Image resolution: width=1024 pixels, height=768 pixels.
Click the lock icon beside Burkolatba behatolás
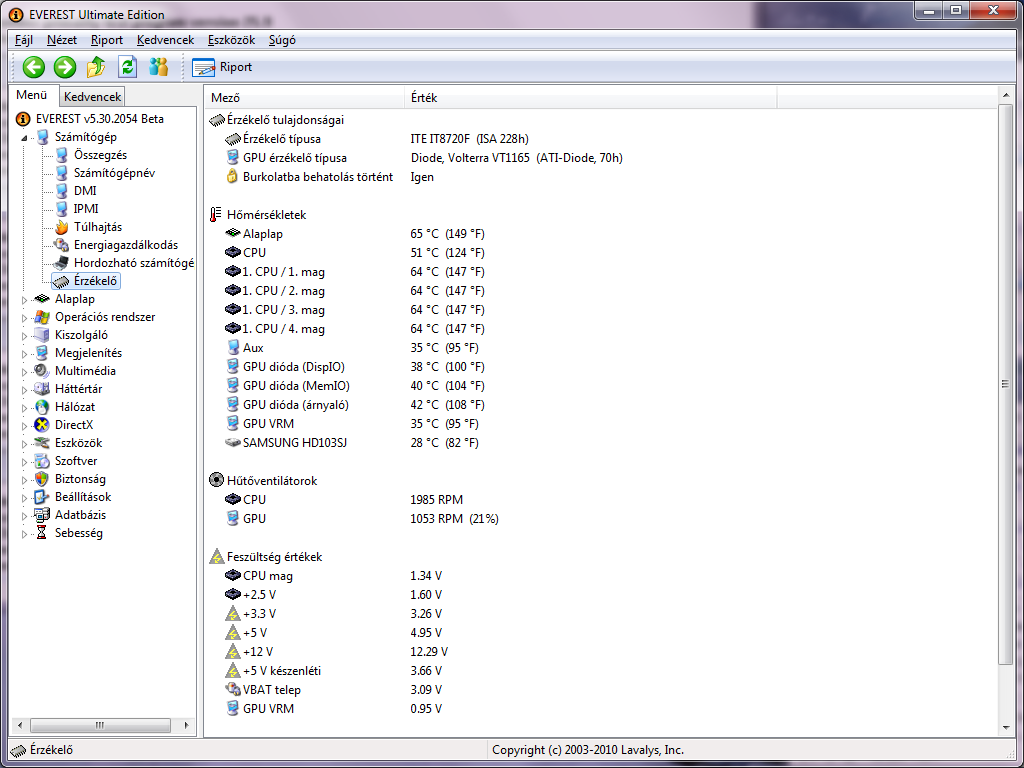(x=232, y=176)
